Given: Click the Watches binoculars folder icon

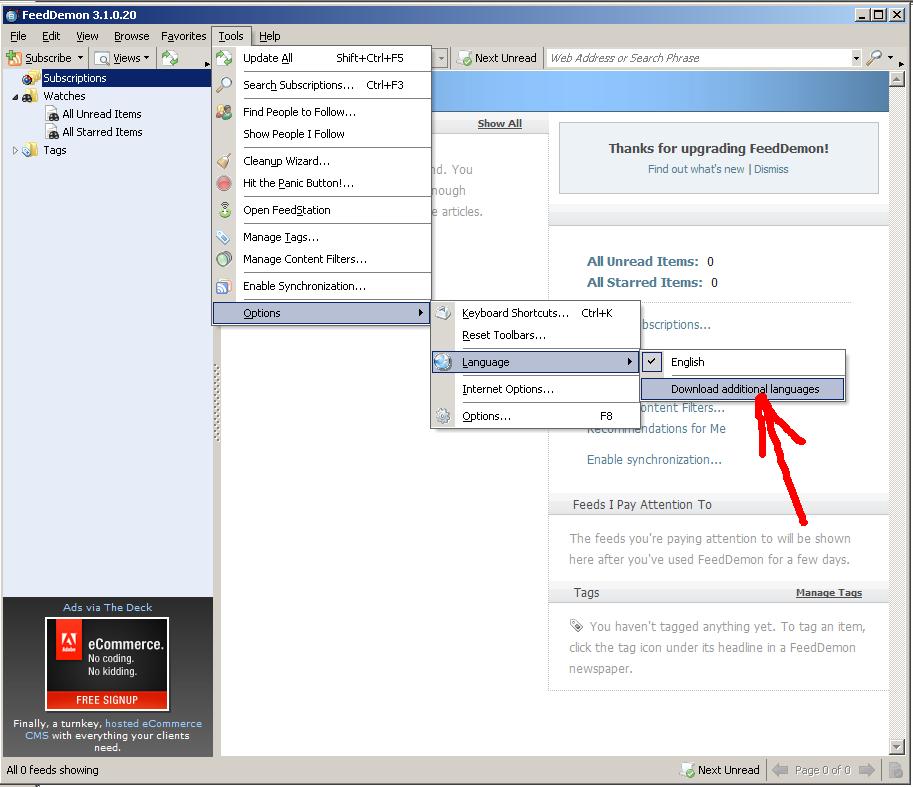Looking at the screenshot, I should click(30, 96).
